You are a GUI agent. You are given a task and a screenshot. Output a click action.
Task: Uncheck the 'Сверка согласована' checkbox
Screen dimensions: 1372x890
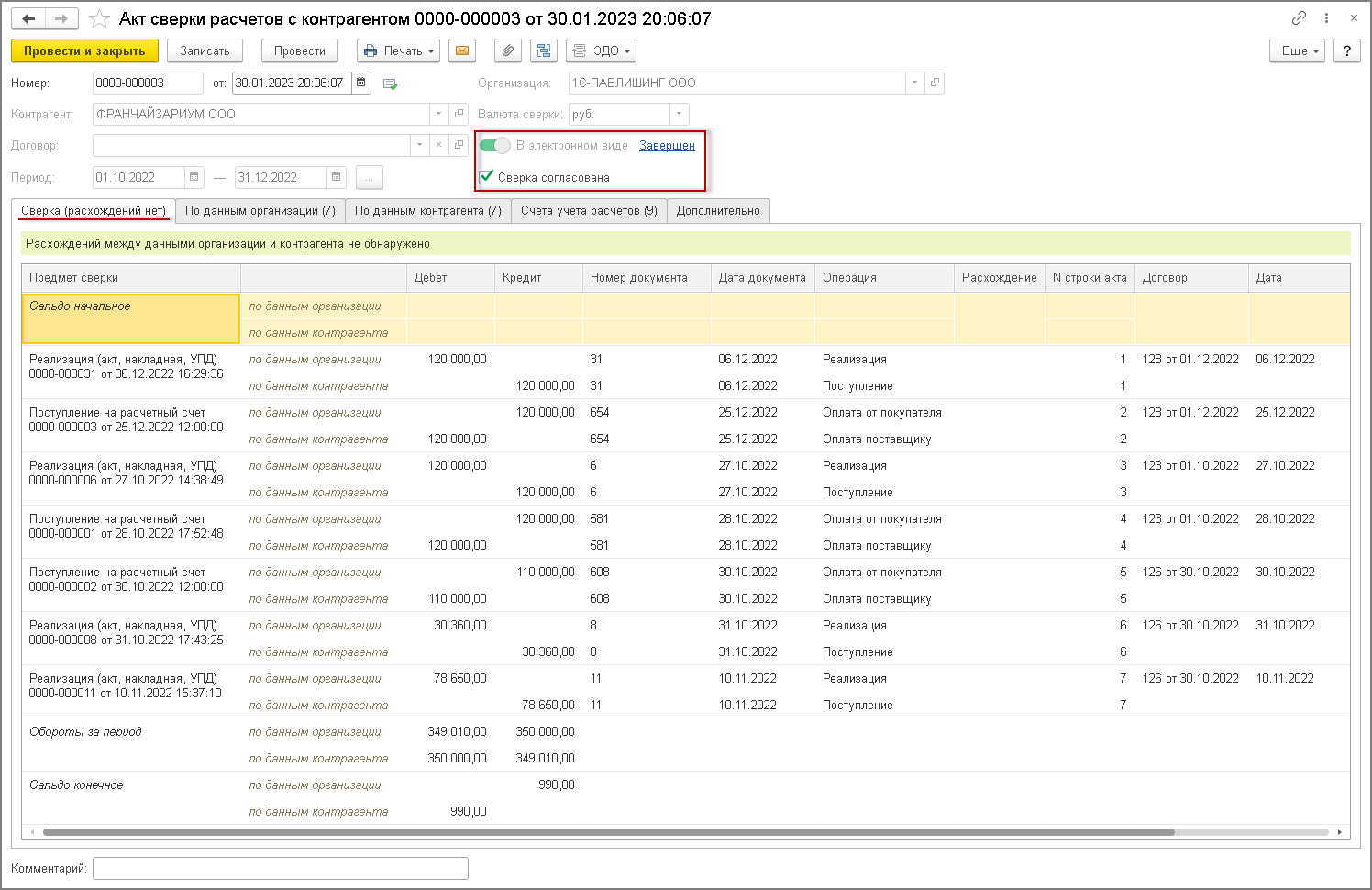point(487,177)
